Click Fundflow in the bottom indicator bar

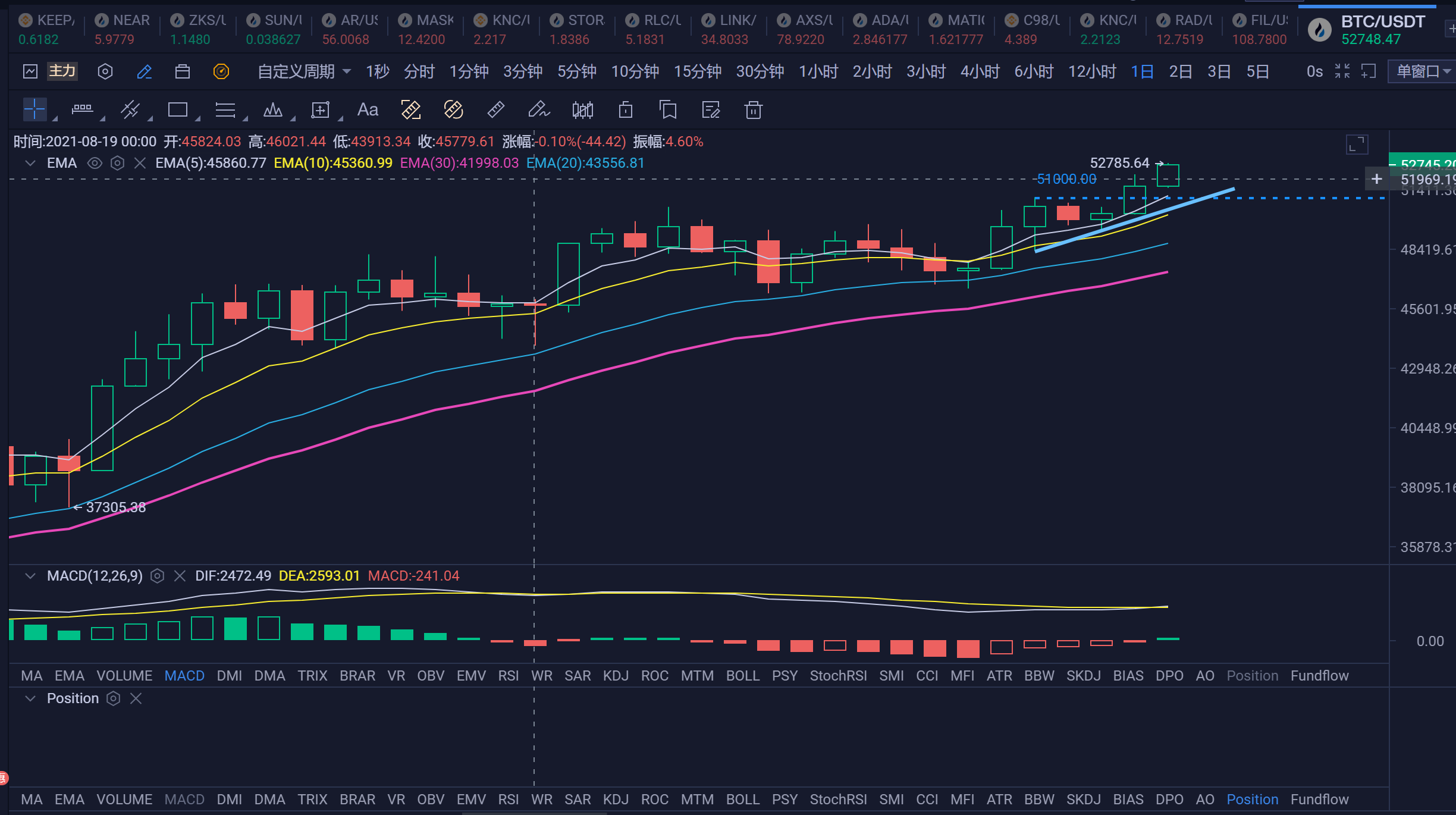click(x=1319, y=800)
